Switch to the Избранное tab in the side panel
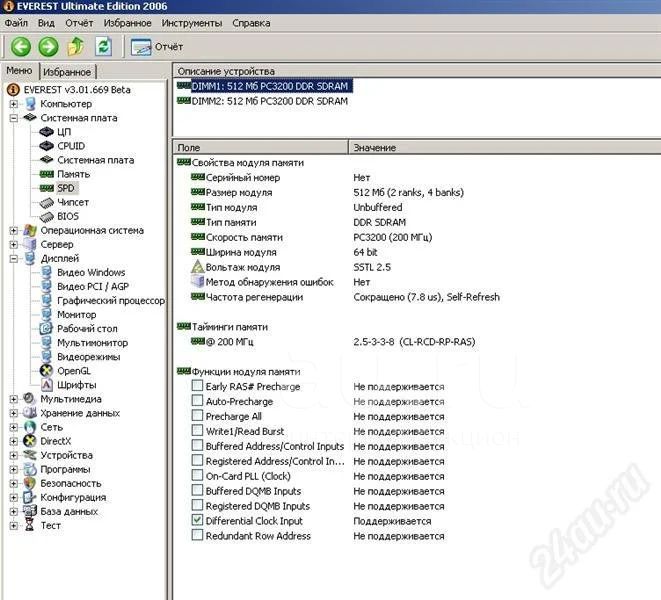Screen dimensions: 661x600 click(x=67, y=72)
